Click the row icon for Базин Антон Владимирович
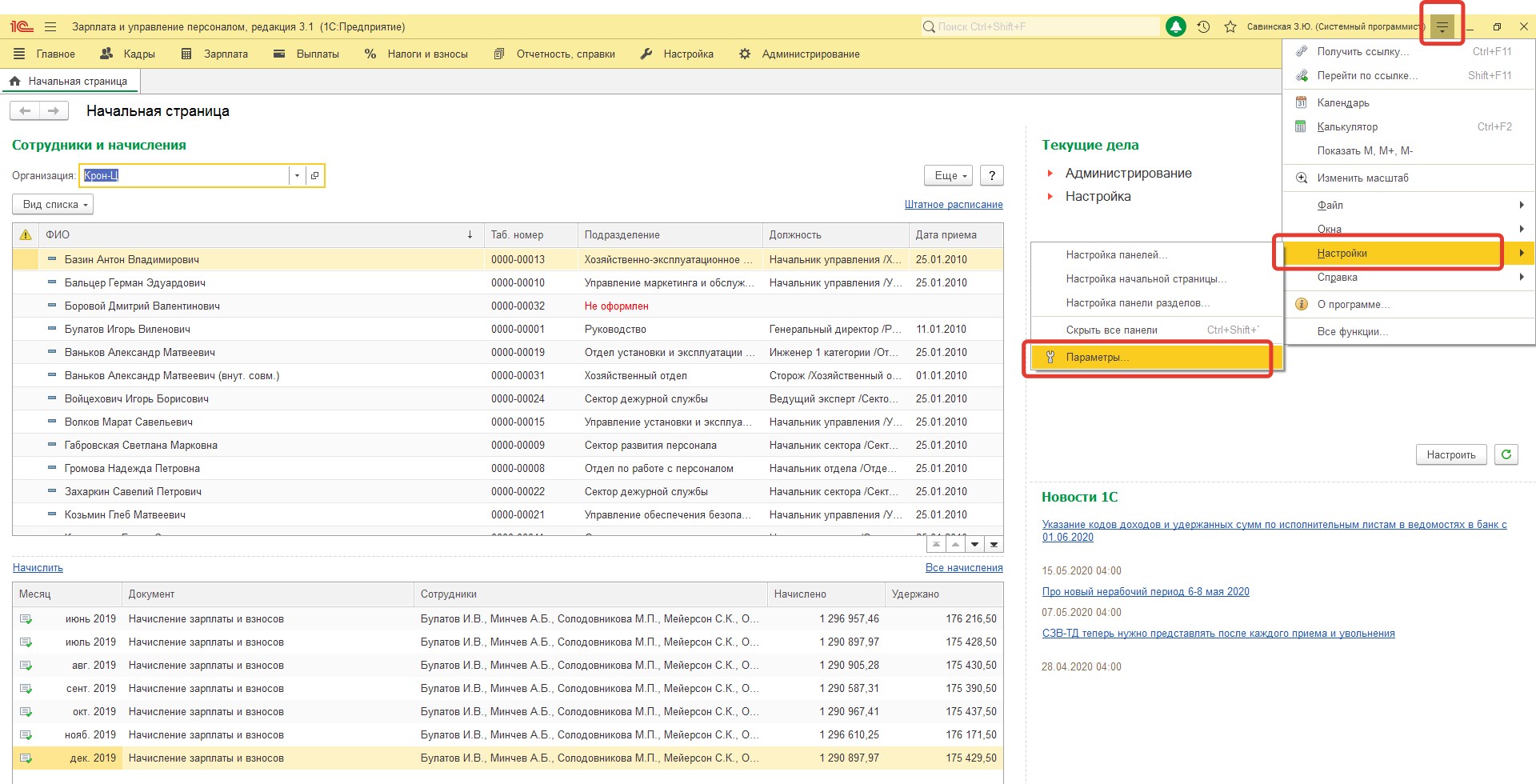This screenshot has height=784, width=1536. pos(52,259)
